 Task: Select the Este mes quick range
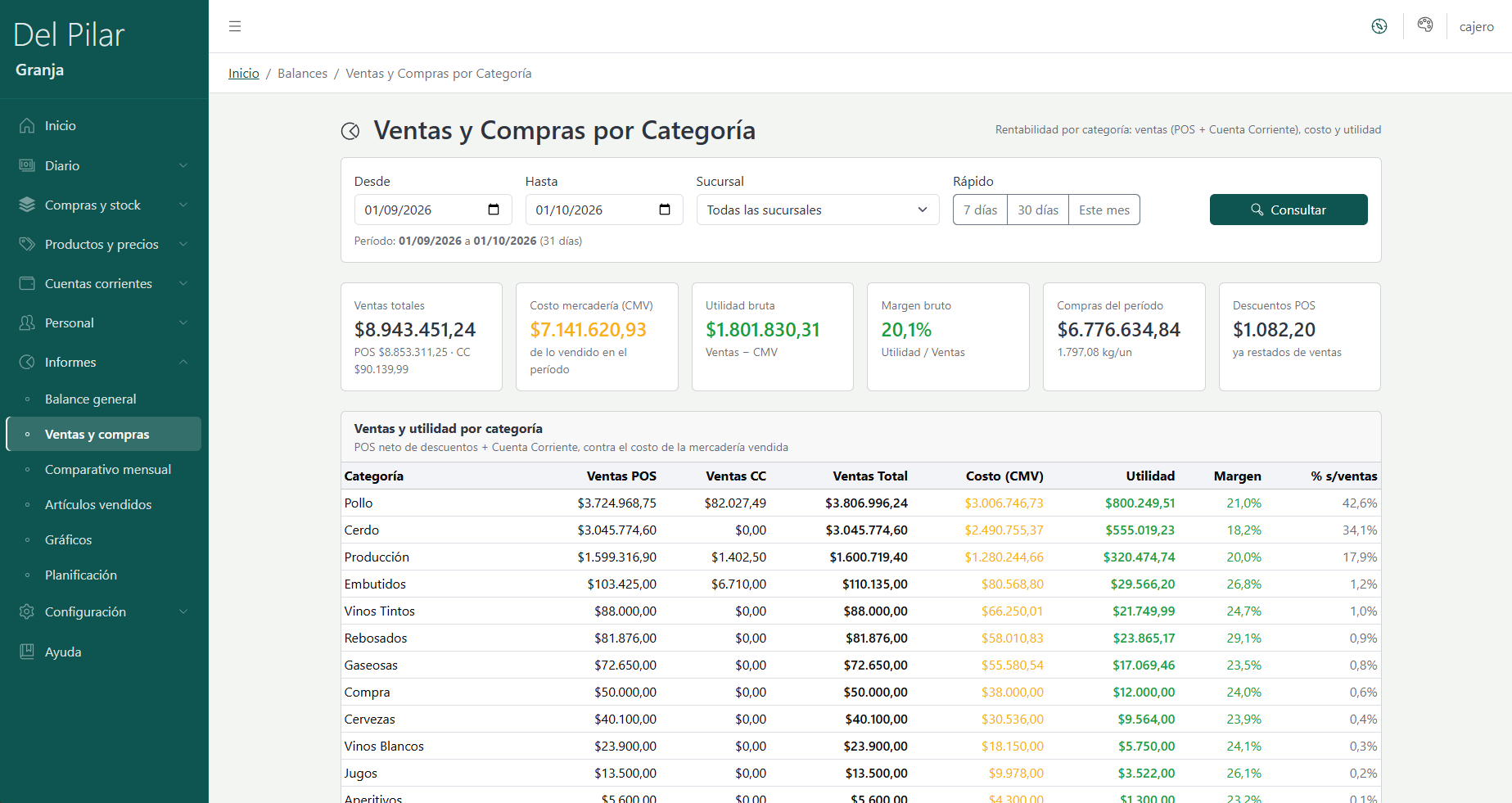[x=1104, y=210]
